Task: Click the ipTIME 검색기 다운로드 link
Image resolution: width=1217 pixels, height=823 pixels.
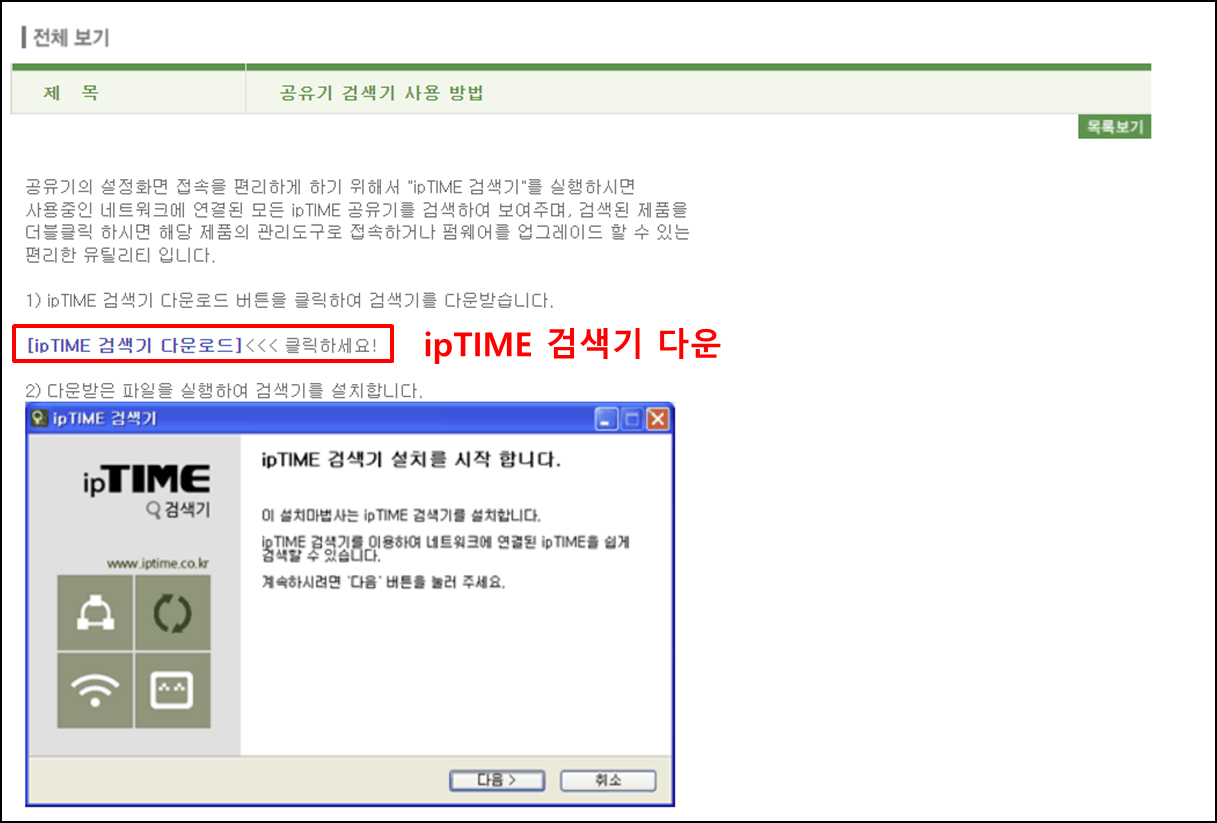Action: coord(135,345)
